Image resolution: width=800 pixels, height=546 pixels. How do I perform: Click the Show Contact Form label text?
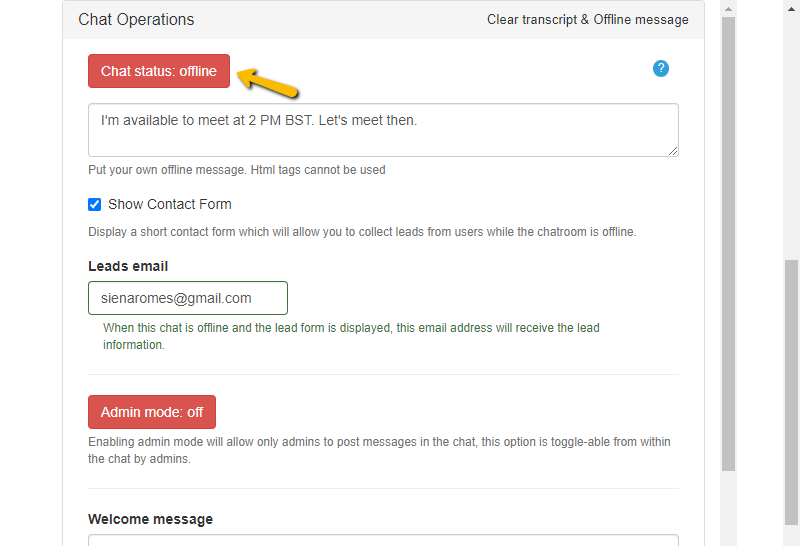170,205
